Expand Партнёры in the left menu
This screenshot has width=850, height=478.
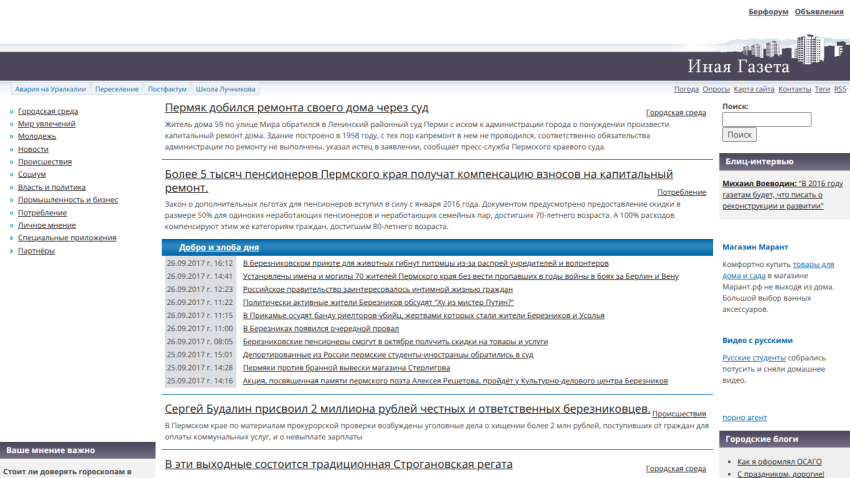coord(36,250)
